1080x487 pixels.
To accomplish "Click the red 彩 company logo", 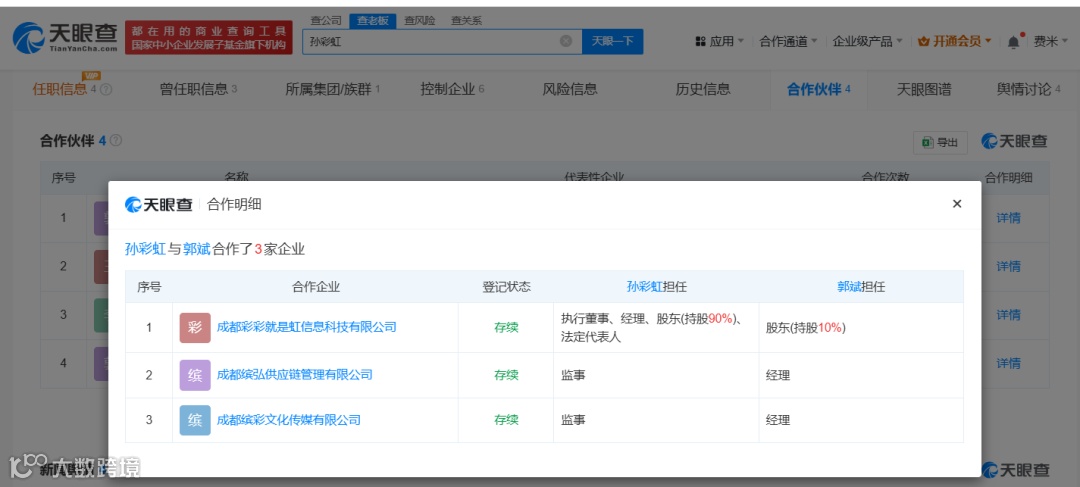I will 195,328.
